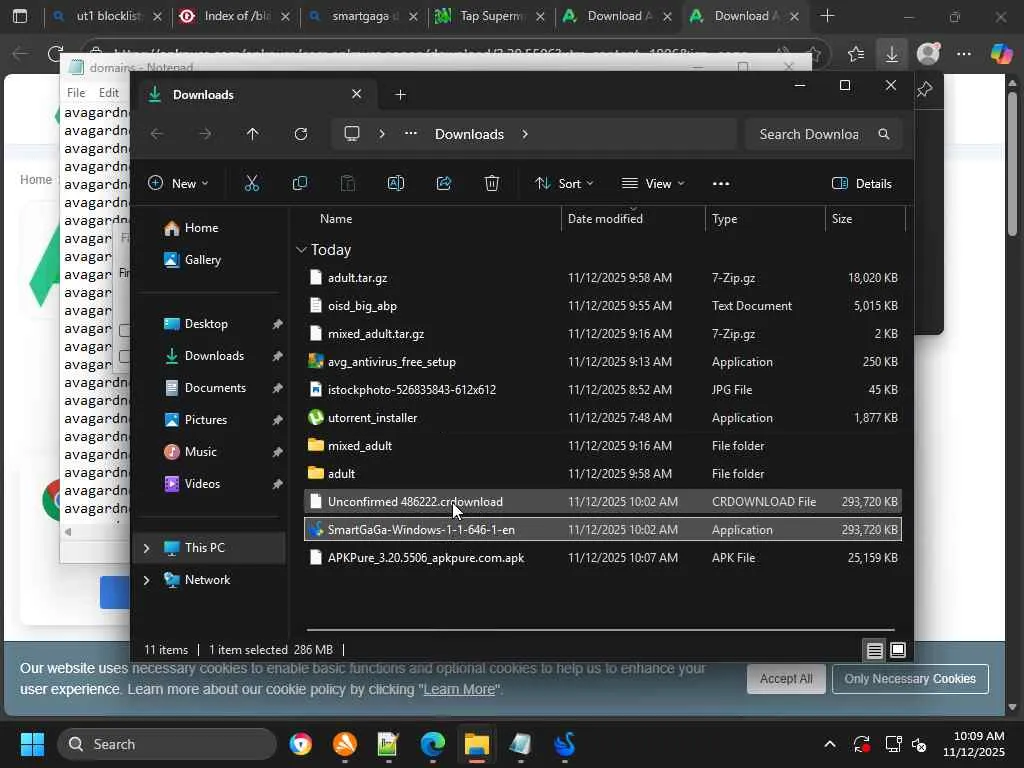Select APKPure_3.20.5506_apkpure.com.apk file
Image resolution: width=1024 pixels, height=768 pixels.
603,558
